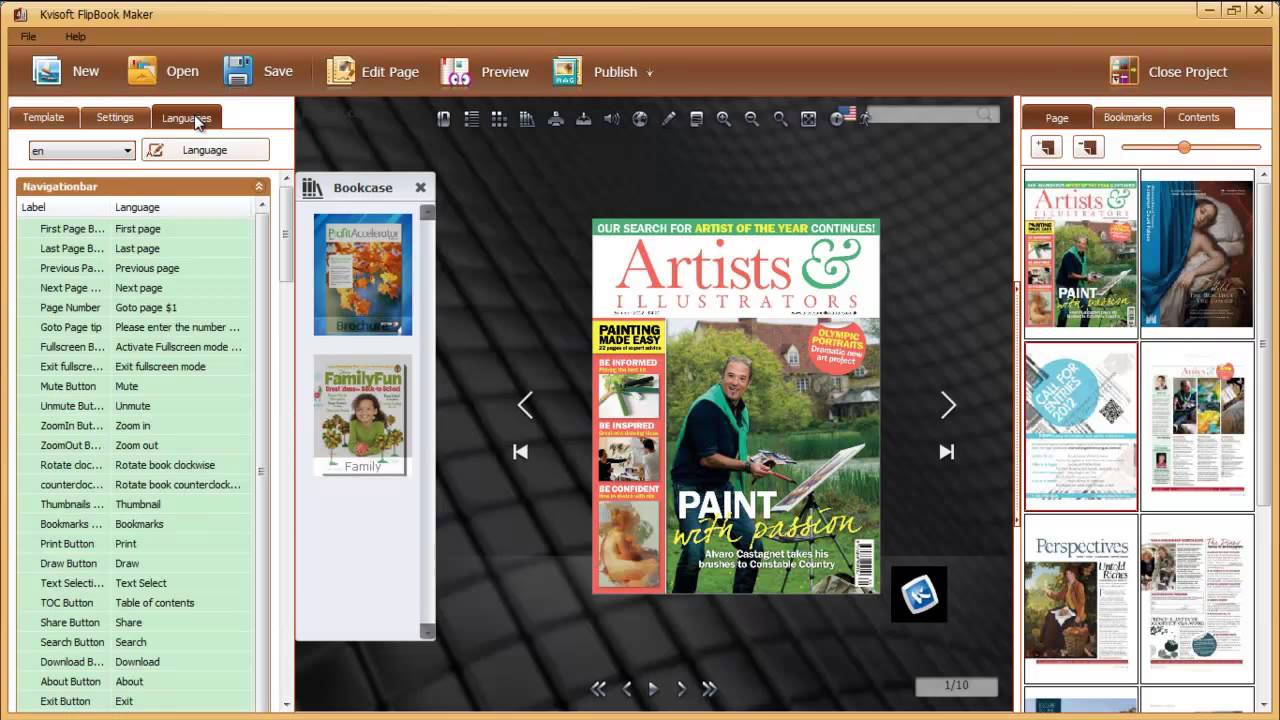Select the 'Mute Button' label row
The height and width of the screenshot is (720, 1280).
[68, 386]
